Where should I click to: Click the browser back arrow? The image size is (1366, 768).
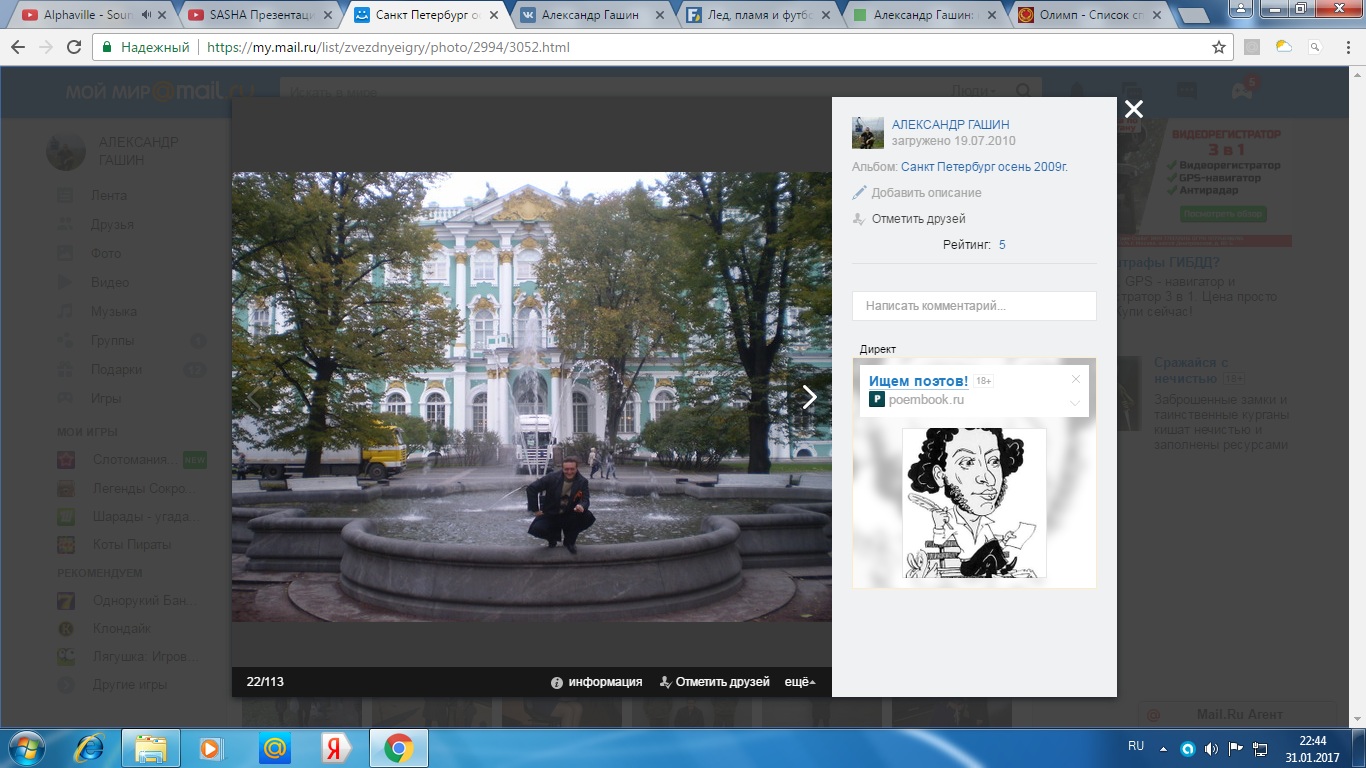click(18, 47)
